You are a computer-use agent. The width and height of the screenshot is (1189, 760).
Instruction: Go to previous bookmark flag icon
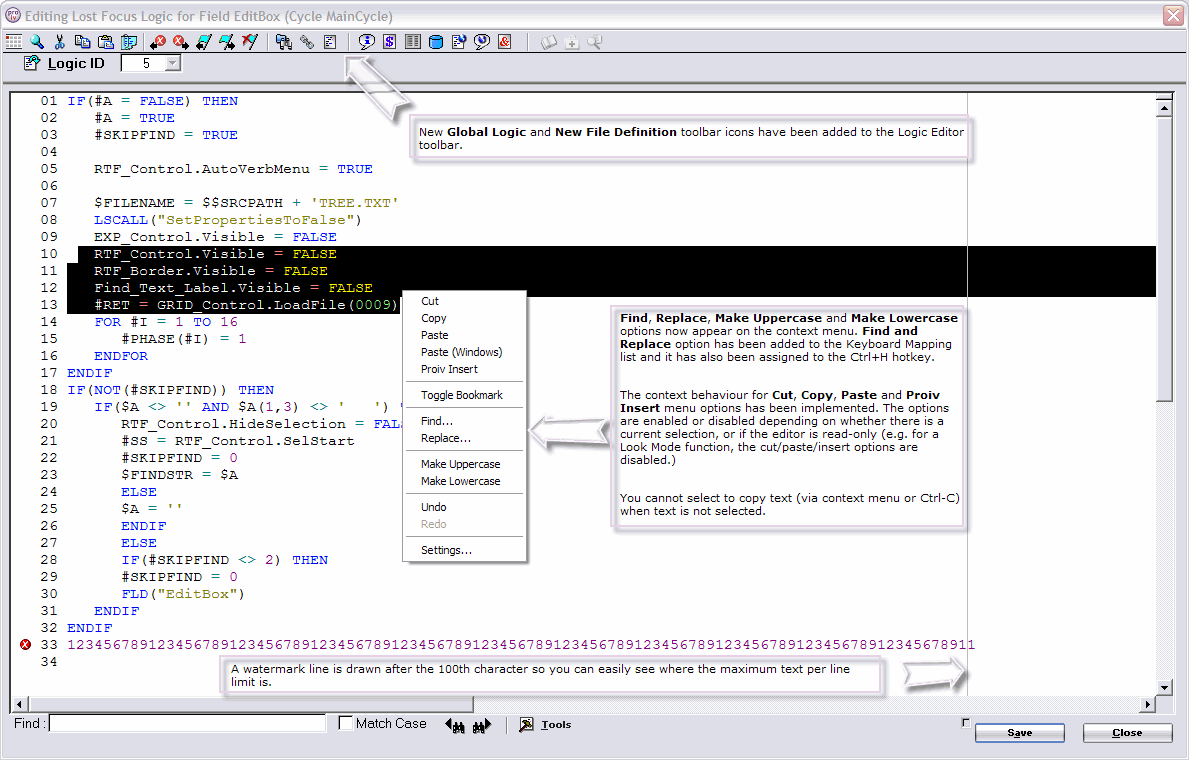203,42
